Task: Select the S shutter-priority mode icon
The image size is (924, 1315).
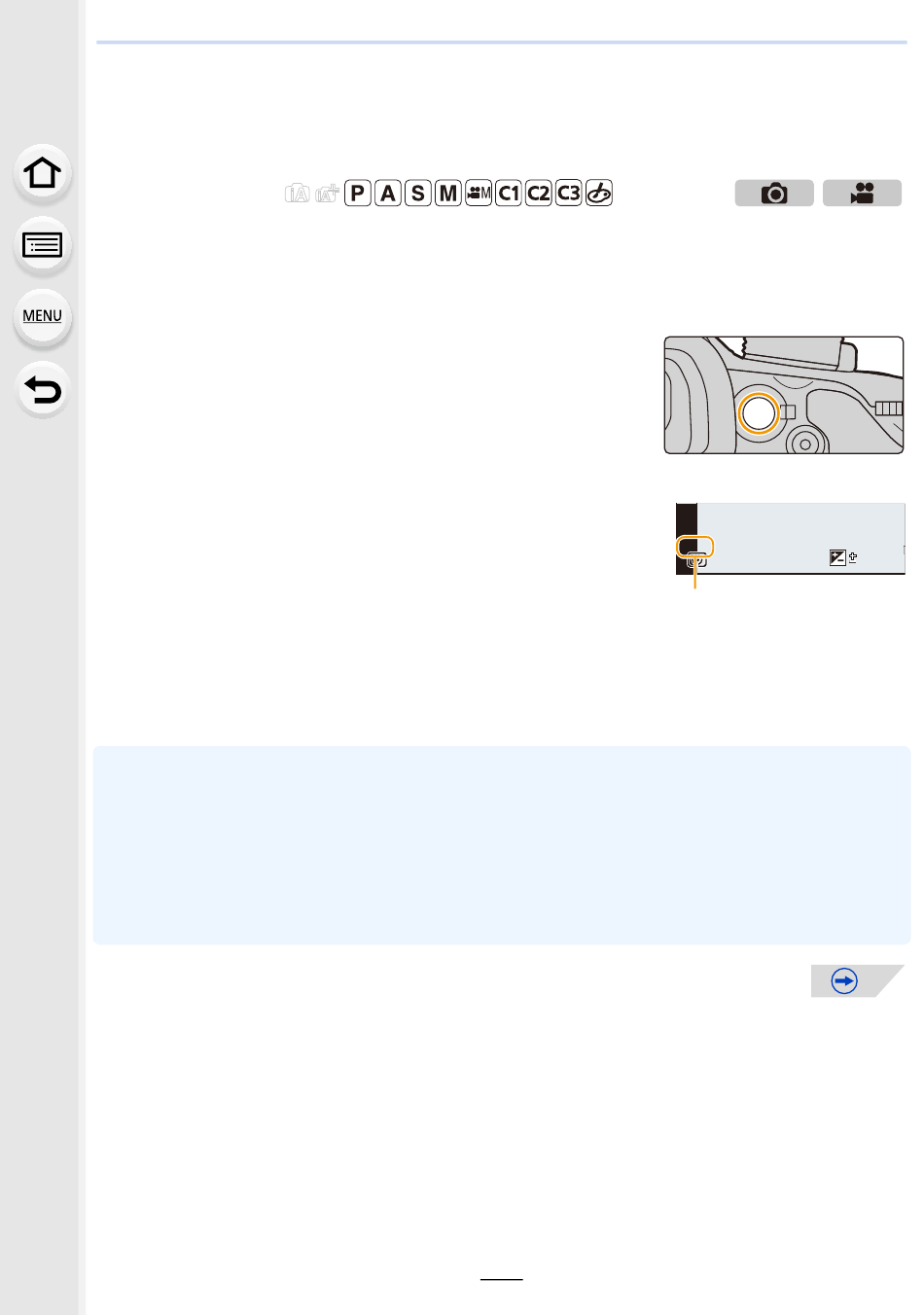Action: 418,193
